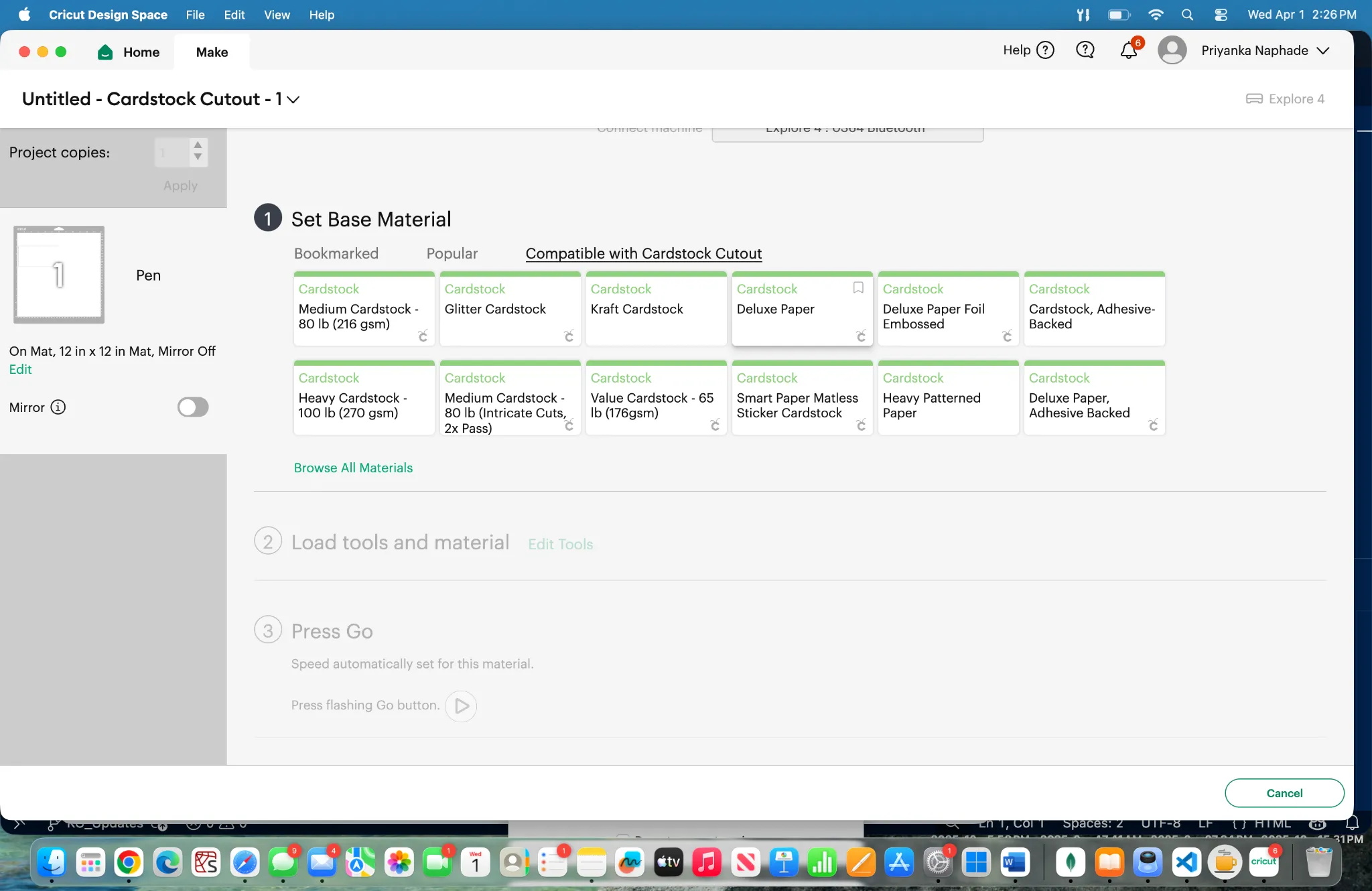The image size is (1372, 891).
Task: Choose Heavy Patterned Paper material
Action: [x=948, y=398]
